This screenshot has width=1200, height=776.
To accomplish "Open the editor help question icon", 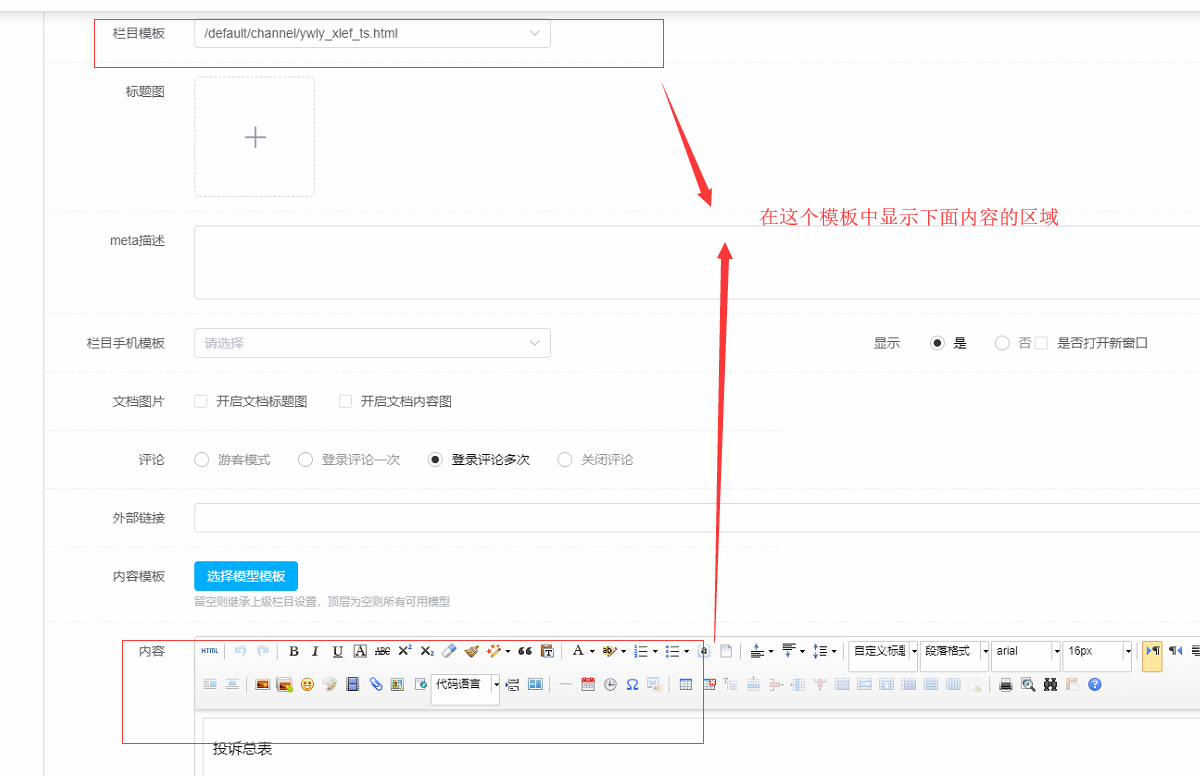I will point(1095,685).
